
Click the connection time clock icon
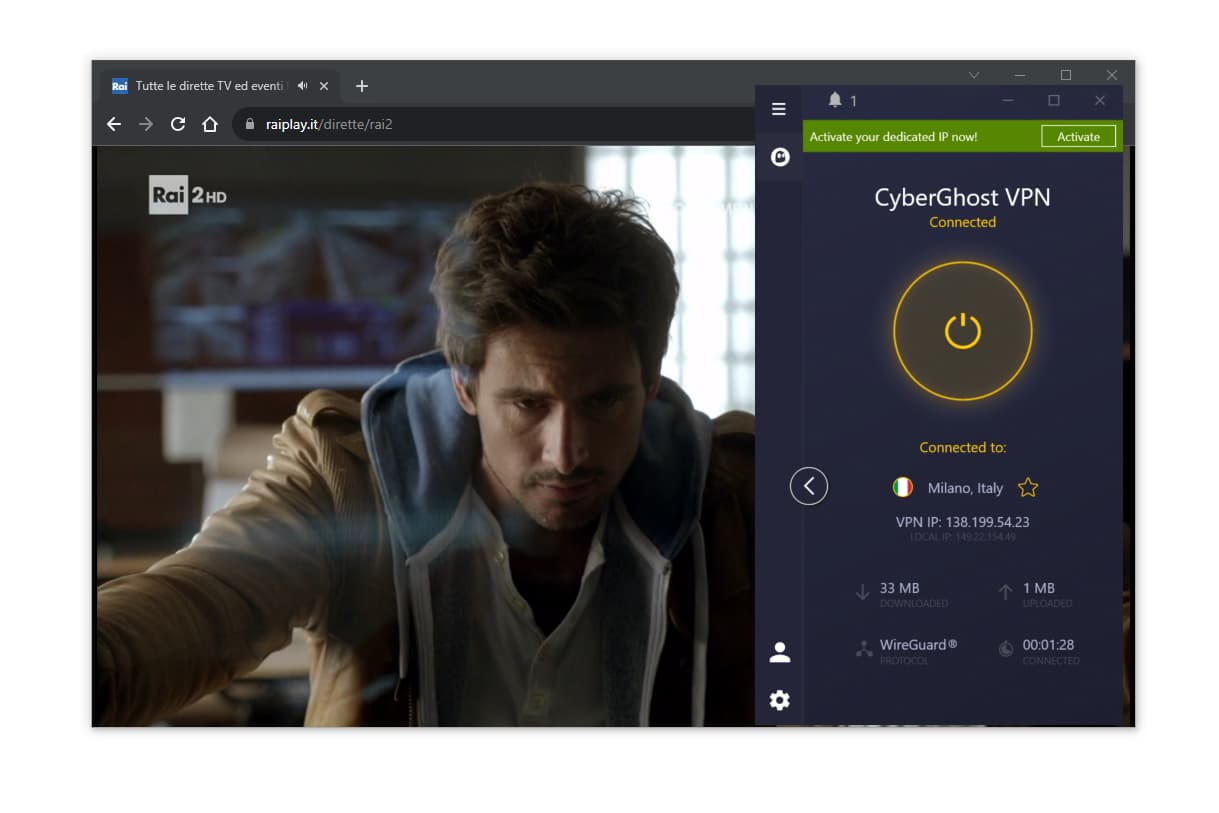pos(1005,649)
